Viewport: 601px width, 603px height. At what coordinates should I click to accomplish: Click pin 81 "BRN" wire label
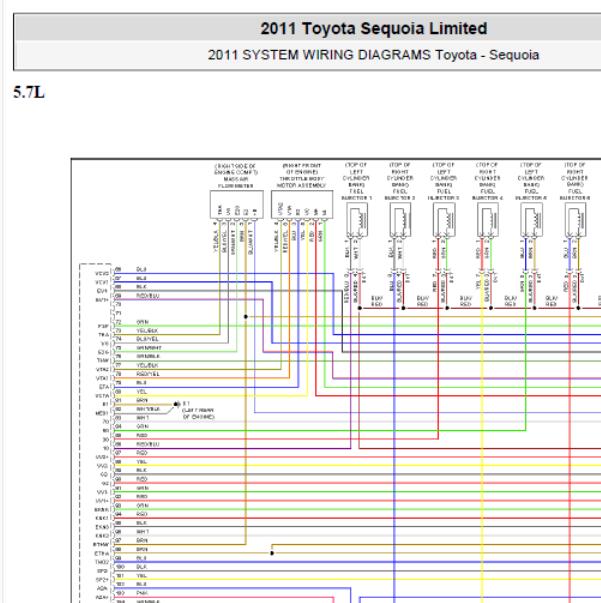point(142,400)
